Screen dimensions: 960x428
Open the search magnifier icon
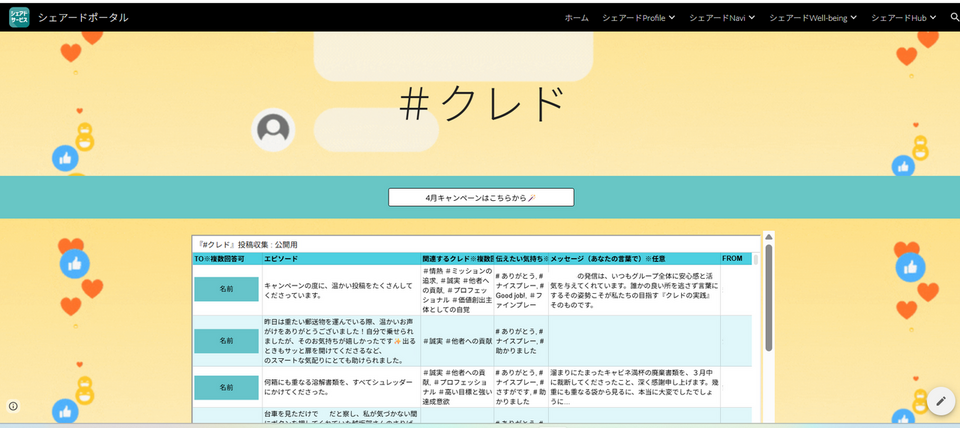coord(953,18)
